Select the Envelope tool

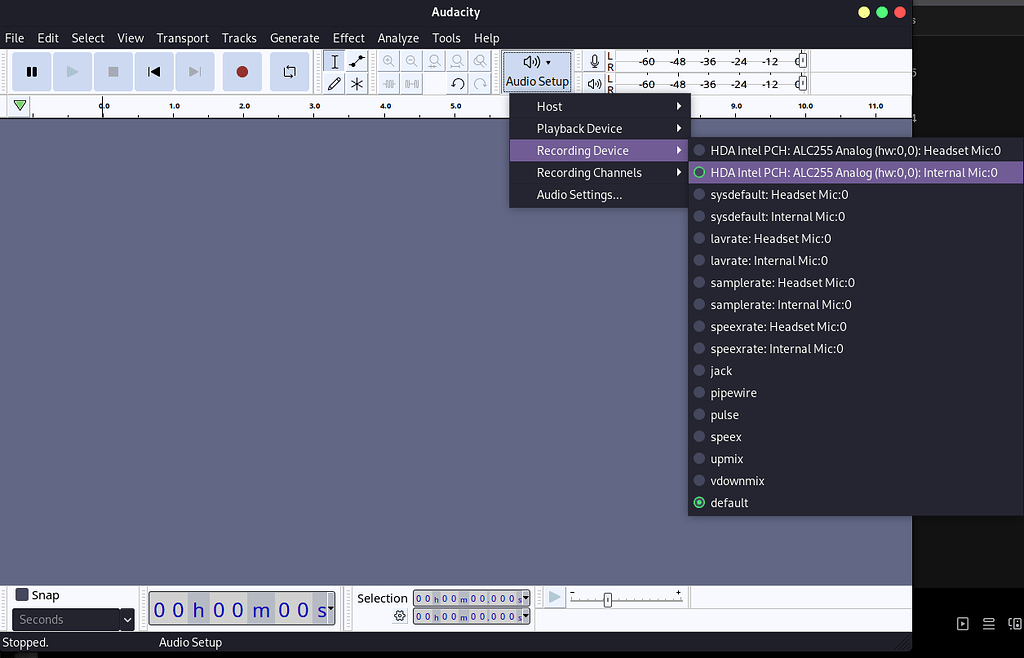(357, 60)
